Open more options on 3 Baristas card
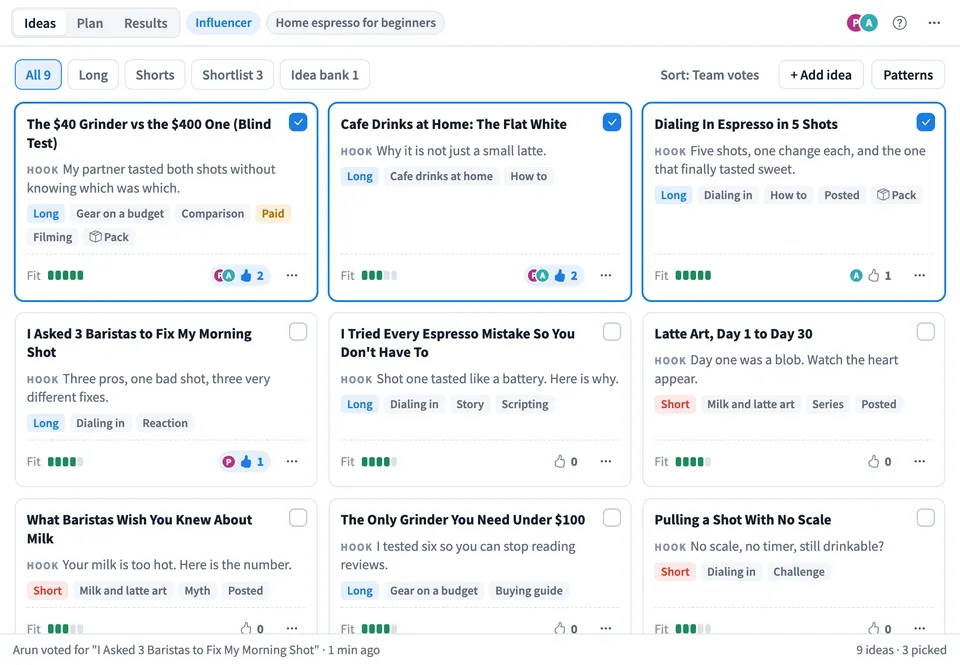This screenshot has height=665, width=960. coord(292,462)
